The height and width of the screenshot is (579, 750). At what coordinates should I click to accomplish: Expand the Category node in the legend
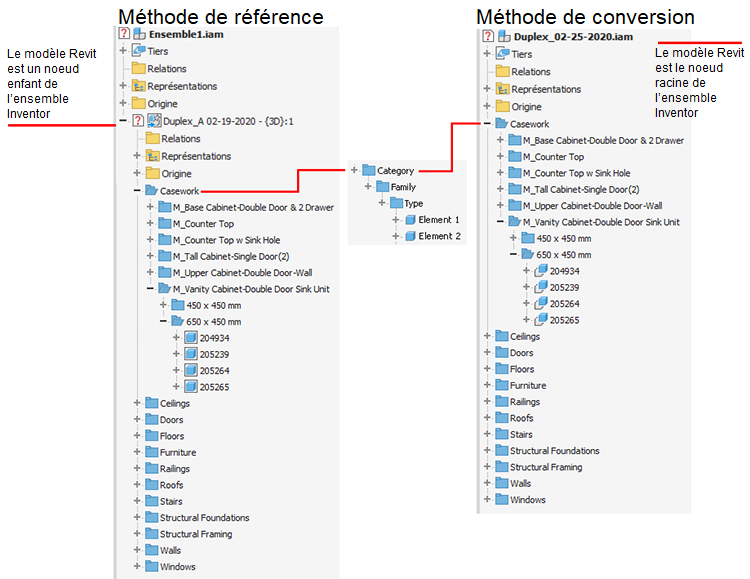354,170
